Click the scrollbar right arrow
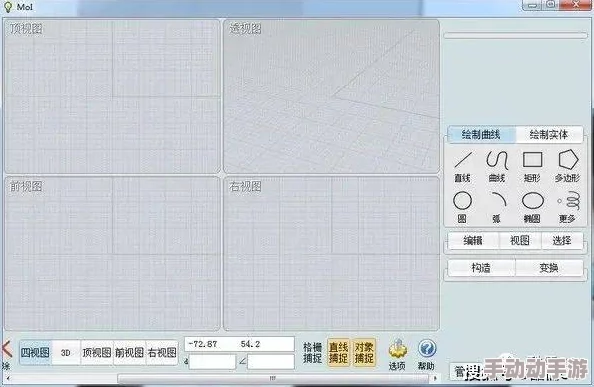 click(435, 378)
